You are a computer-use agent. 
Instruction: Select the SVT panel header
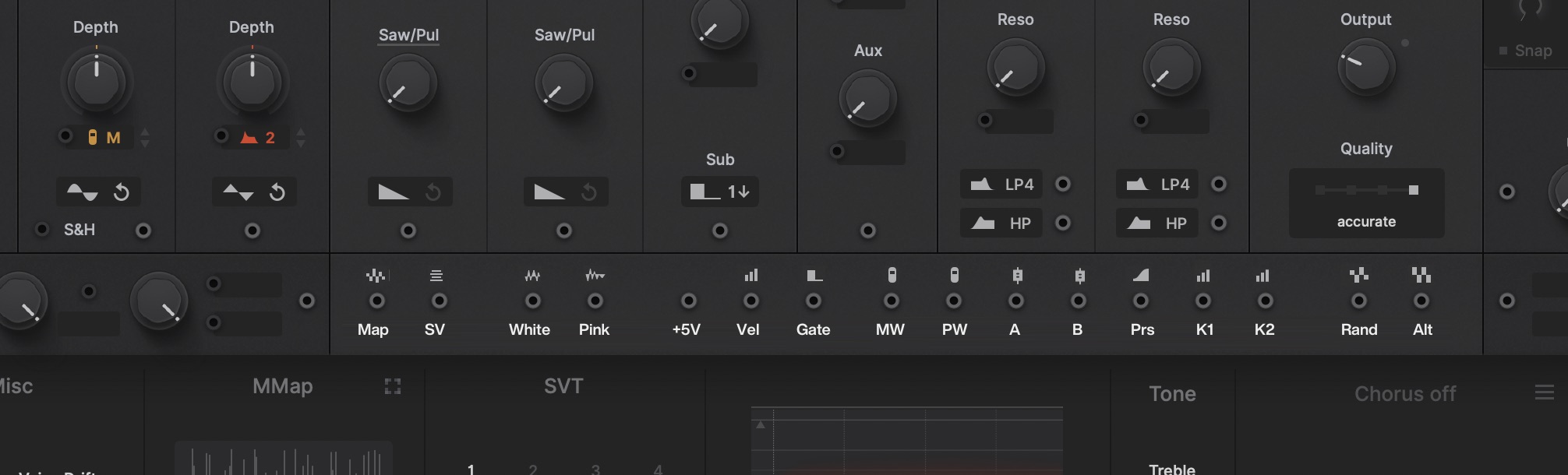[x=563, y=386]
